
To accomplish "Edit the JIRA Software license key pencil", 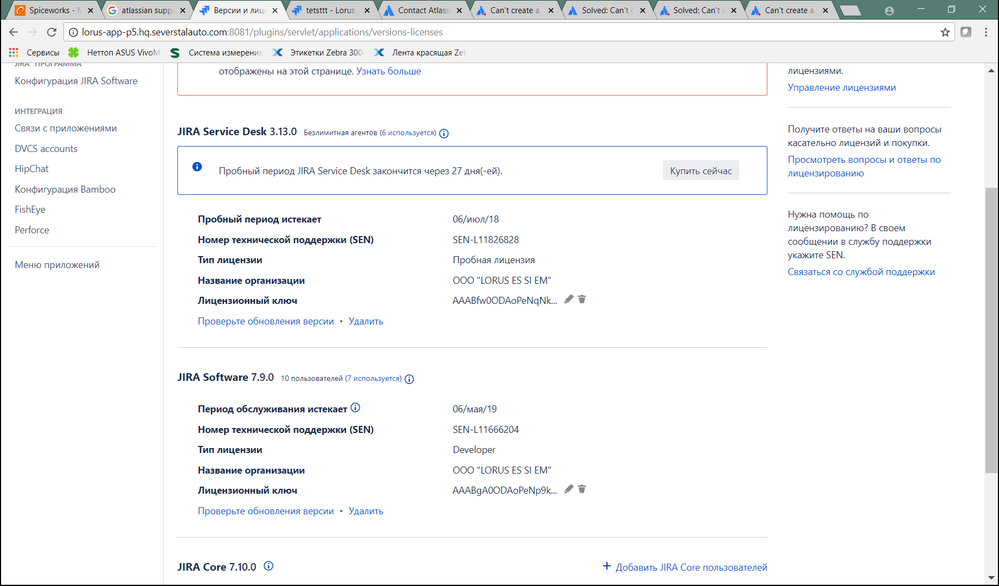I will [569, 489].
